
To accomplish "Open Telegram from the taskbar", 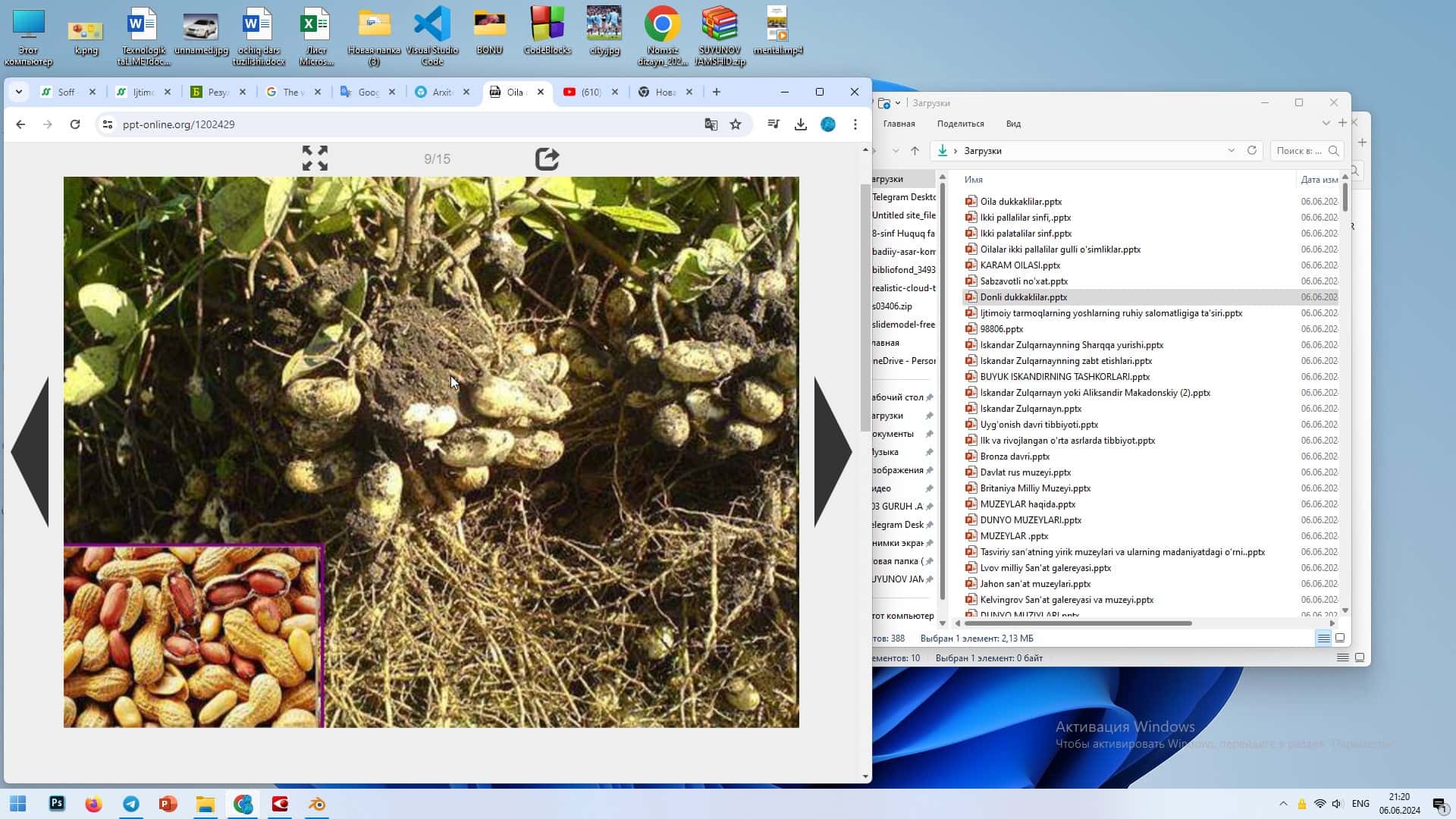I will point(131,804).
